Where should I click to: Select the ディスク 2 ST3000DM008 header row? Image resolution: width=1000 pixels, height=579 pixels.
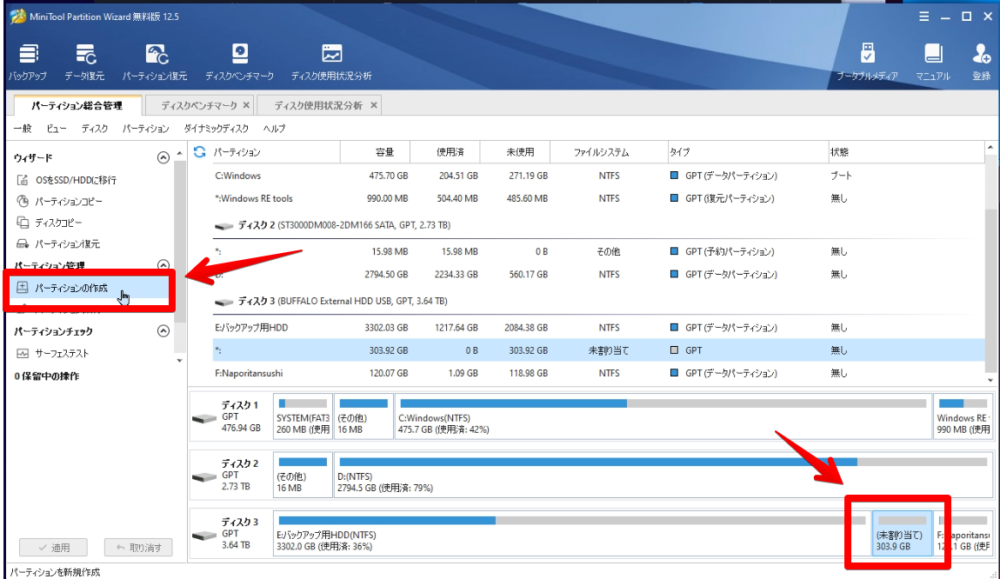pyautogui.click(x=598, y=225)
